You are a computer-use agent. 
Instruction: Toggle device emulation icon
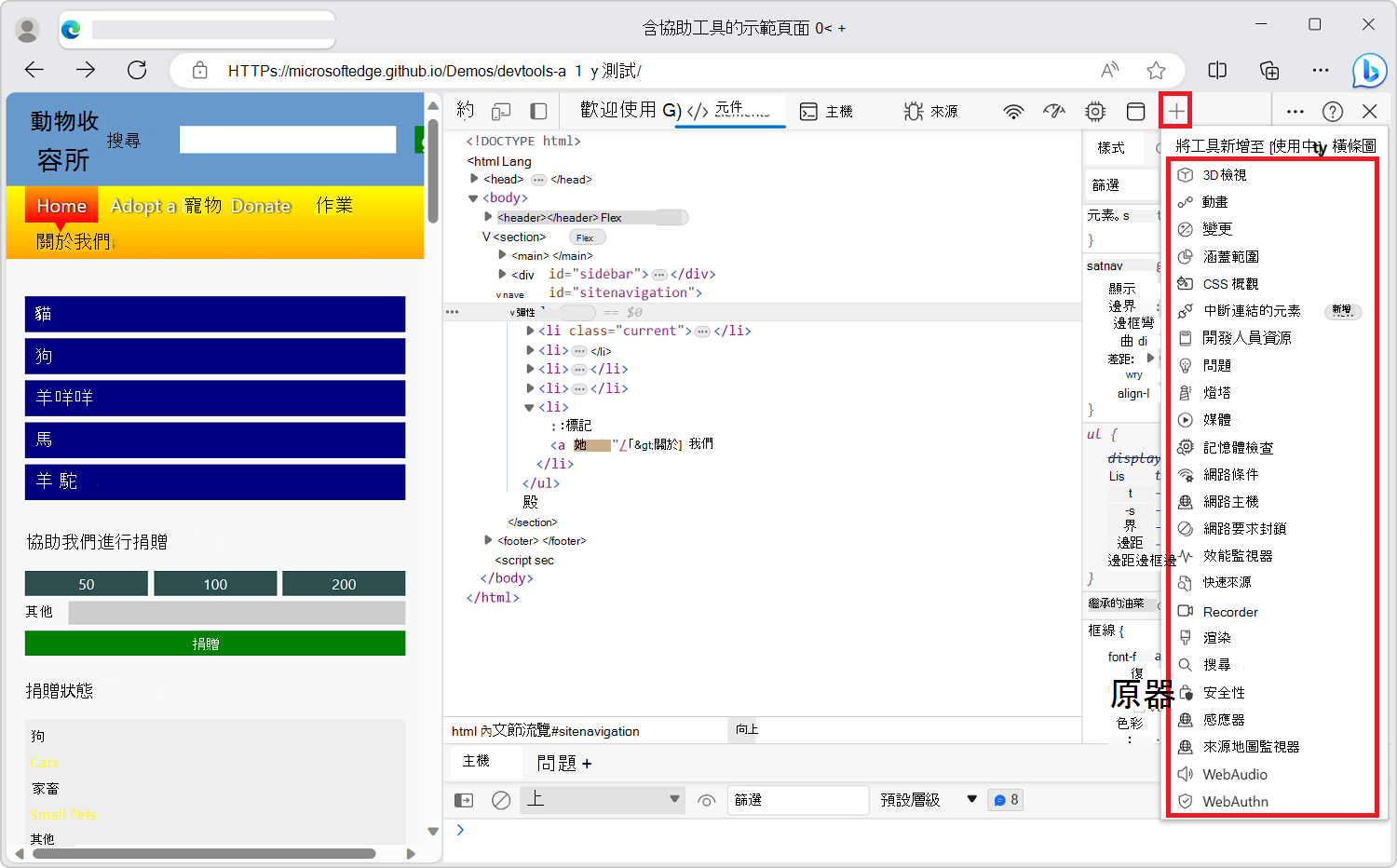coord(501,111)
